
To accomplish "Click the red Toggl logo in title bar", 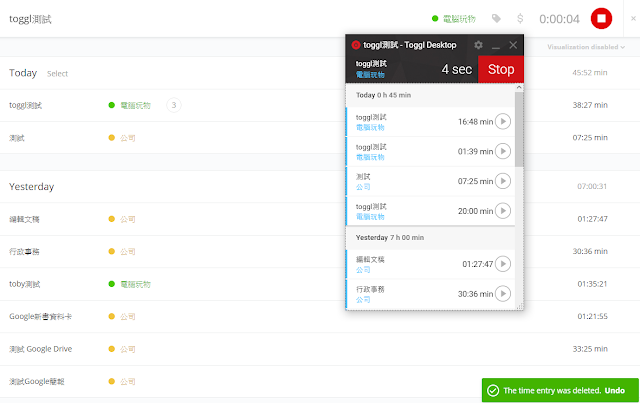I will coord(356,45).
